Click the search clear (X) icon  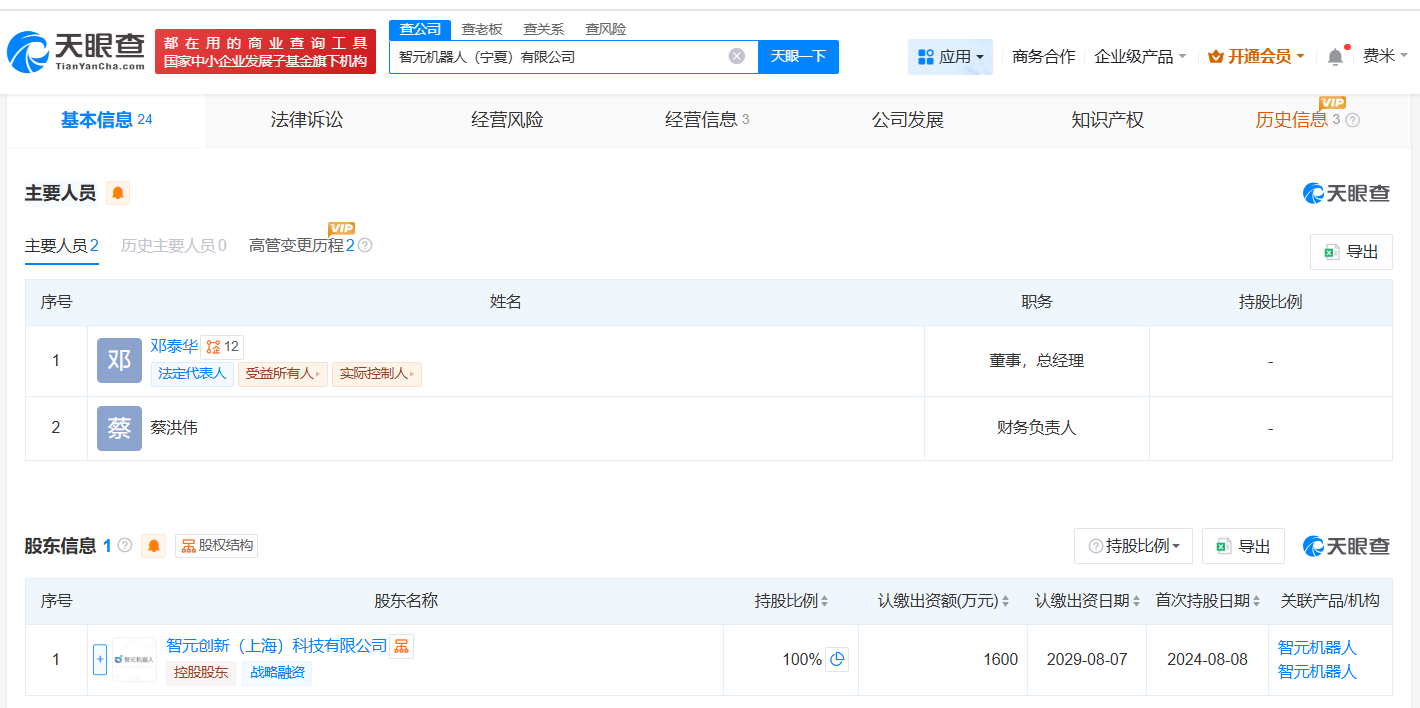coord(738,57)
